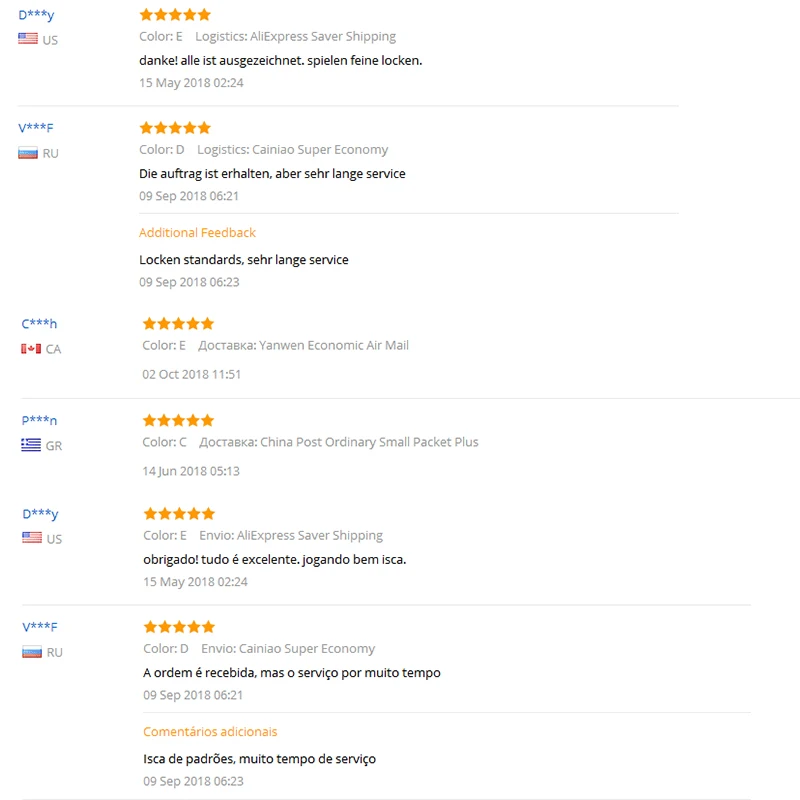Click star rating on C***h's review

[178, 324]
